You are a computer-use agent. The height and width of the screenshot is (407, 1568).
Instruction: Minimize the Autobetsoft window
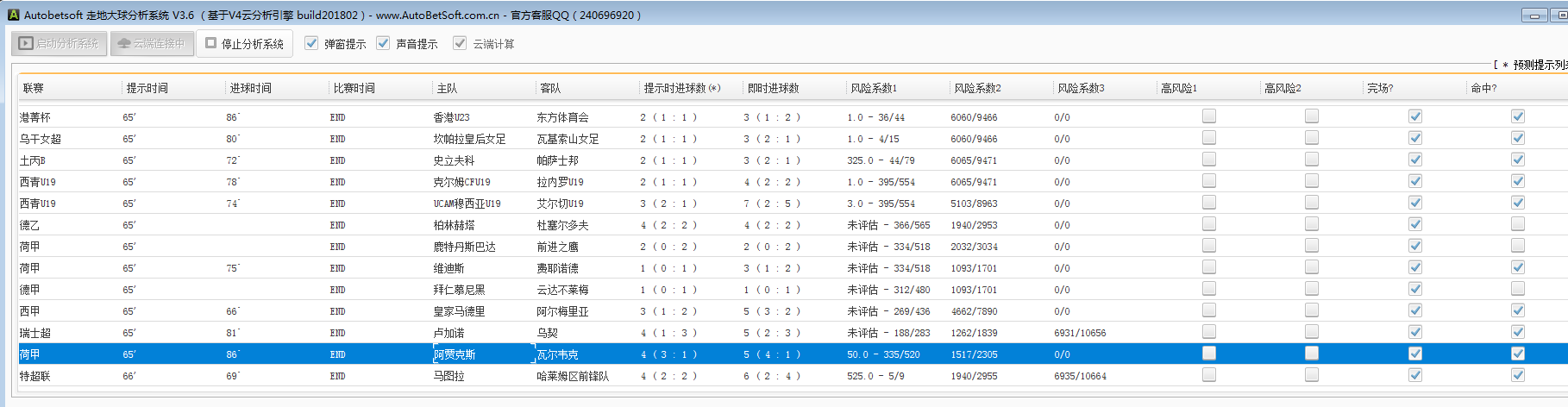tap(1534, 15)
